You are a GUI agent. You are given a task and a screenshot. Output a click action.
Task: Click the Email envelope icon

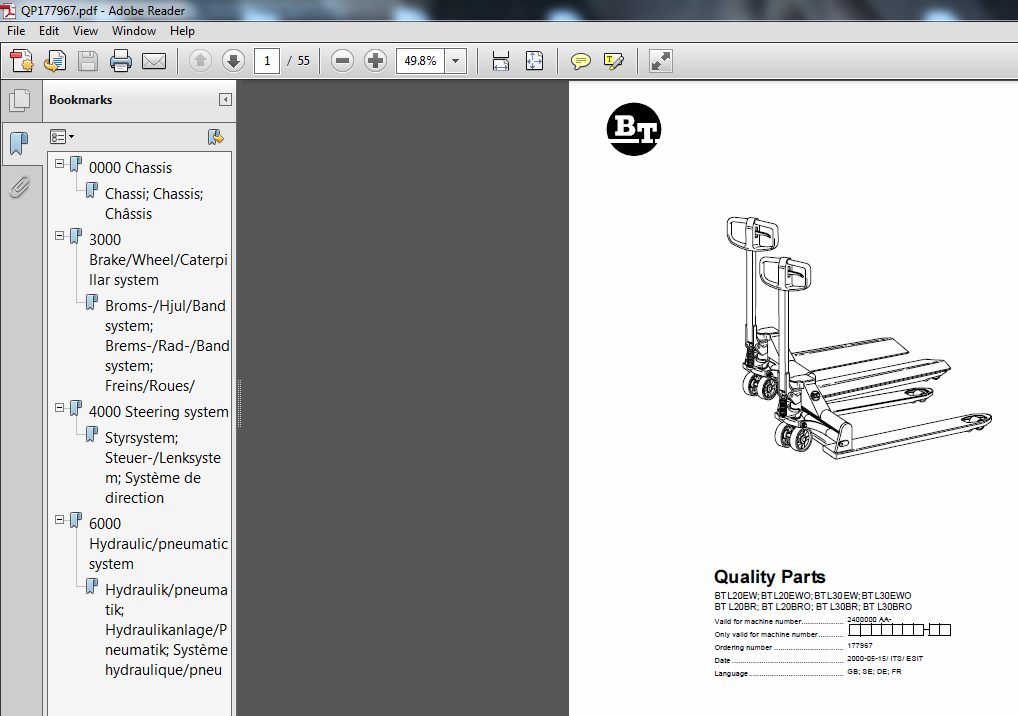tap(154, 61)
